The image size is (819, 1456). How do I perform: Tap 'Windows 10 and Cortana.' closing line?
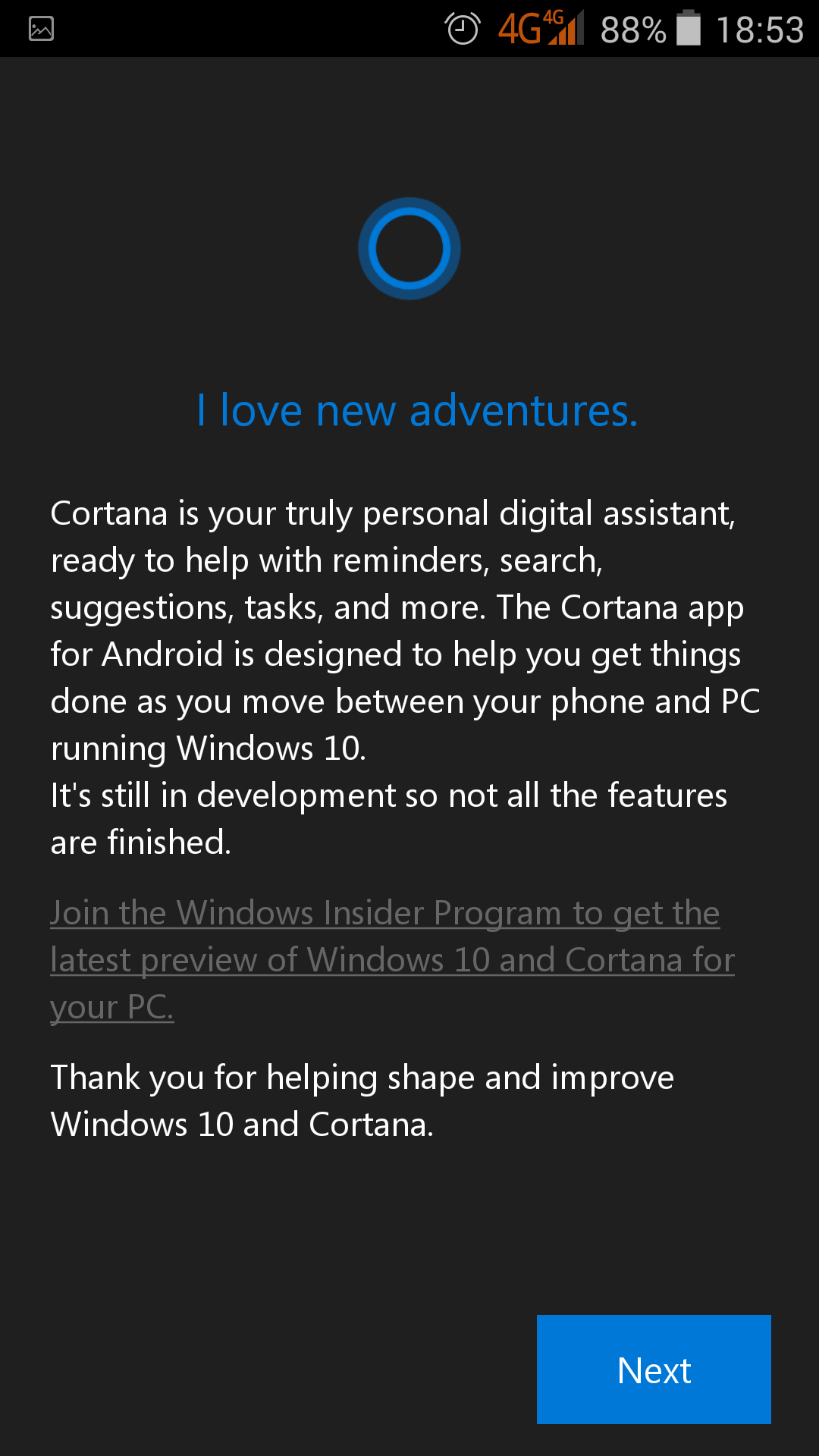[242, 1125]
